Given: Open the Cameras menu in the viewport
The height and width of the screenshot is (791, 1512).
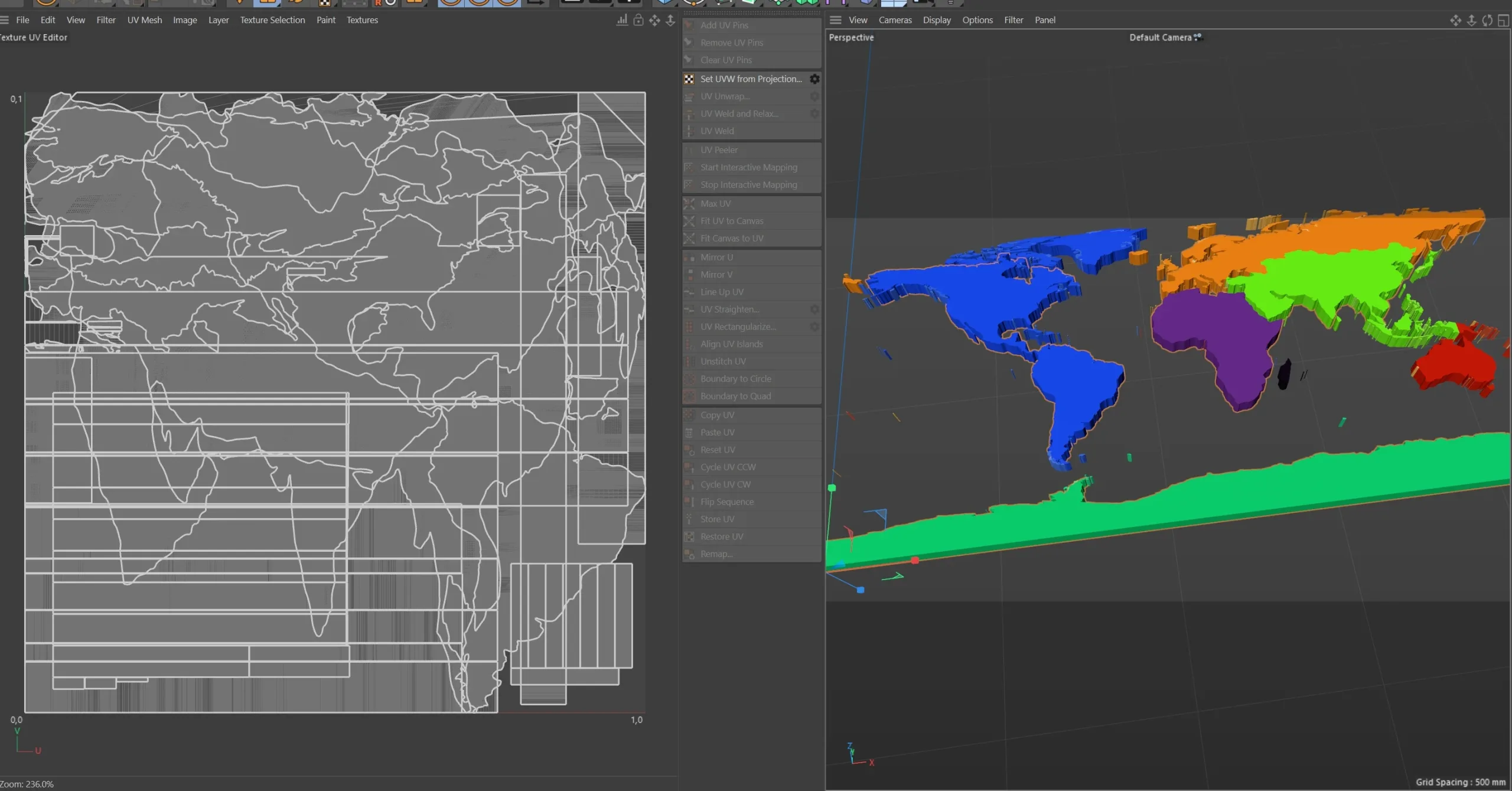Looking at the screenshot, I should 895,19.
